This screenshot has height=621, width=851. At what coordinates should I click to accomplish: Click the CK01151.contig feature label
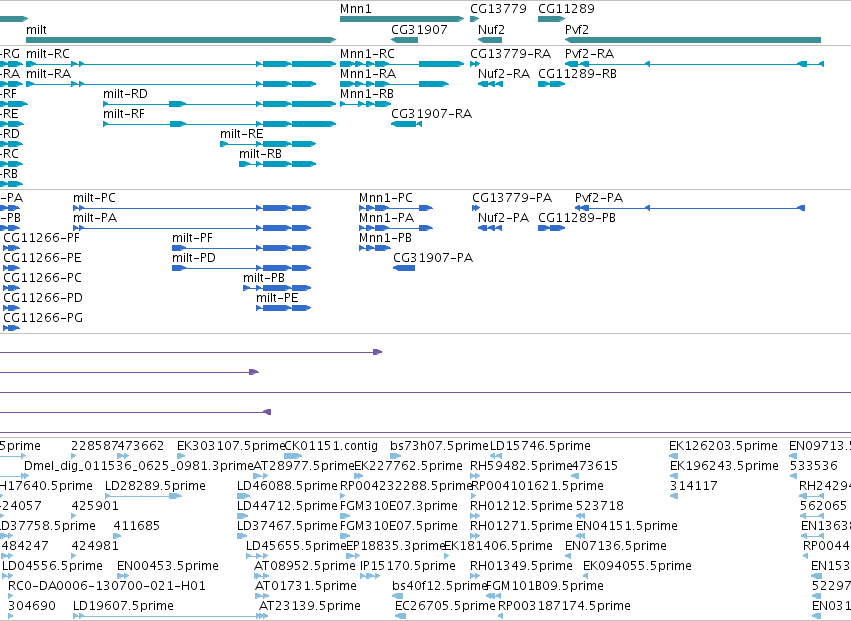coord(331,446)
